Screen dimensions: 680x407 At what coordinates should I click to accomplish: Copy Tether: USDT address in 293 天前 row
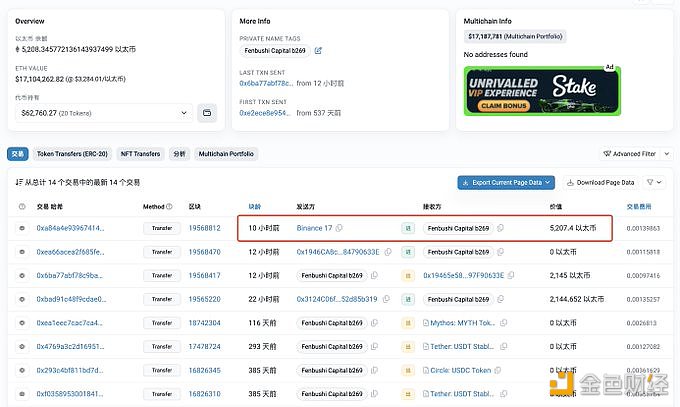(x=503, y=347)
